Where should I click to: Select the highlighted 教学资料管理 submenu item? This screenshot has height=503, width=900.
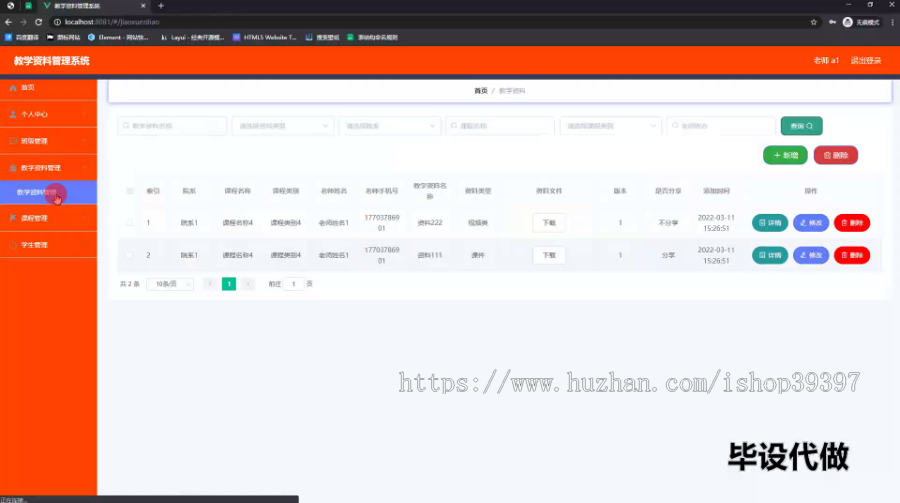click(x=48, y=192)
